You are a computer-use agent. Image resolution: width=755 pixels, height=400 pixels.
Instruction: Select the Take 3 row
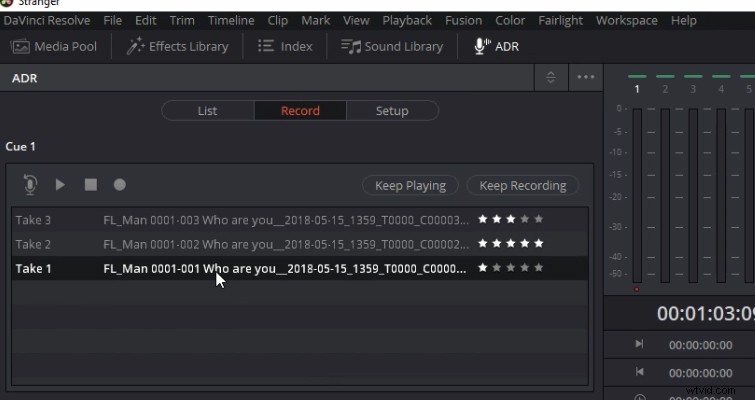tap(299, 220)
